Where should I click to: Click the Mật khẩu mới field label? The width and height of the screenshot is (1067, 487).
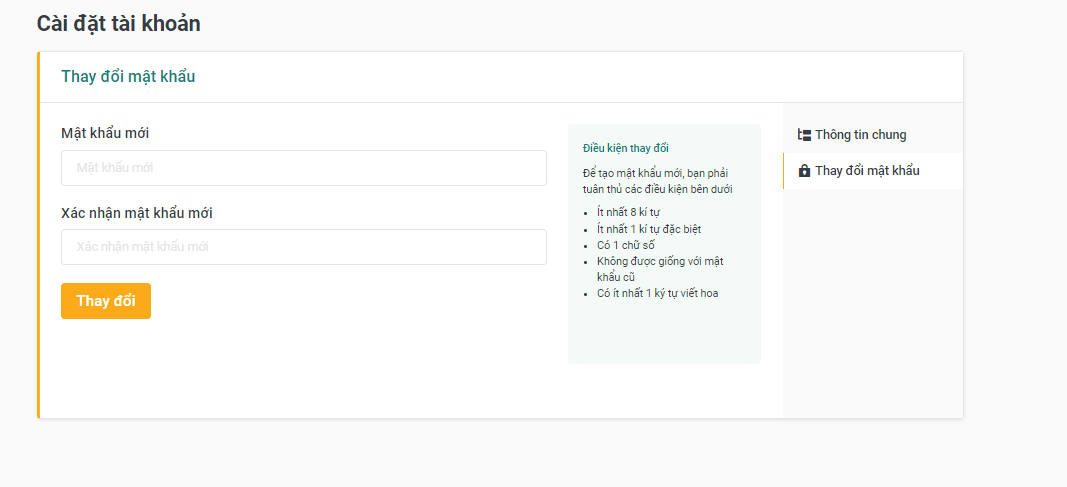point(105,133)
